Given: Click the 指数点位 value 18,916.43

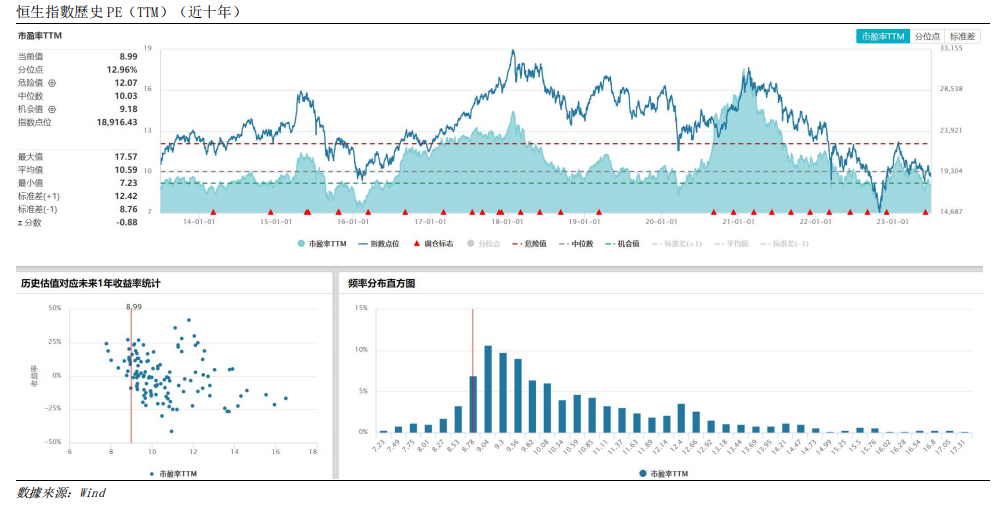Looking at the screenshot, I should [117, 122].
